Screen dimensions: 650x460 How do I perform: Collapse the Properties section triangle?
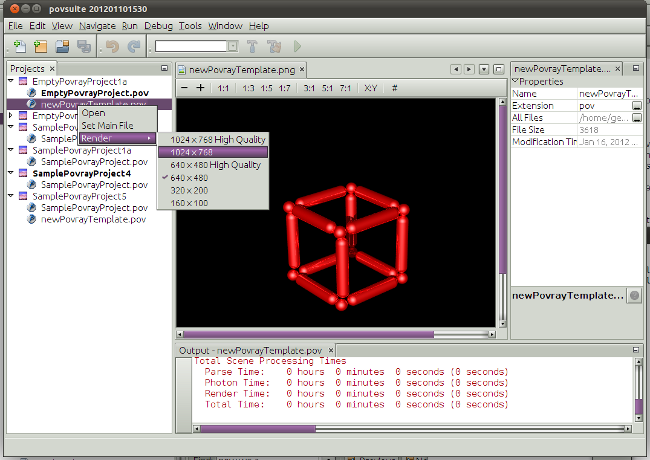(515, 81)
